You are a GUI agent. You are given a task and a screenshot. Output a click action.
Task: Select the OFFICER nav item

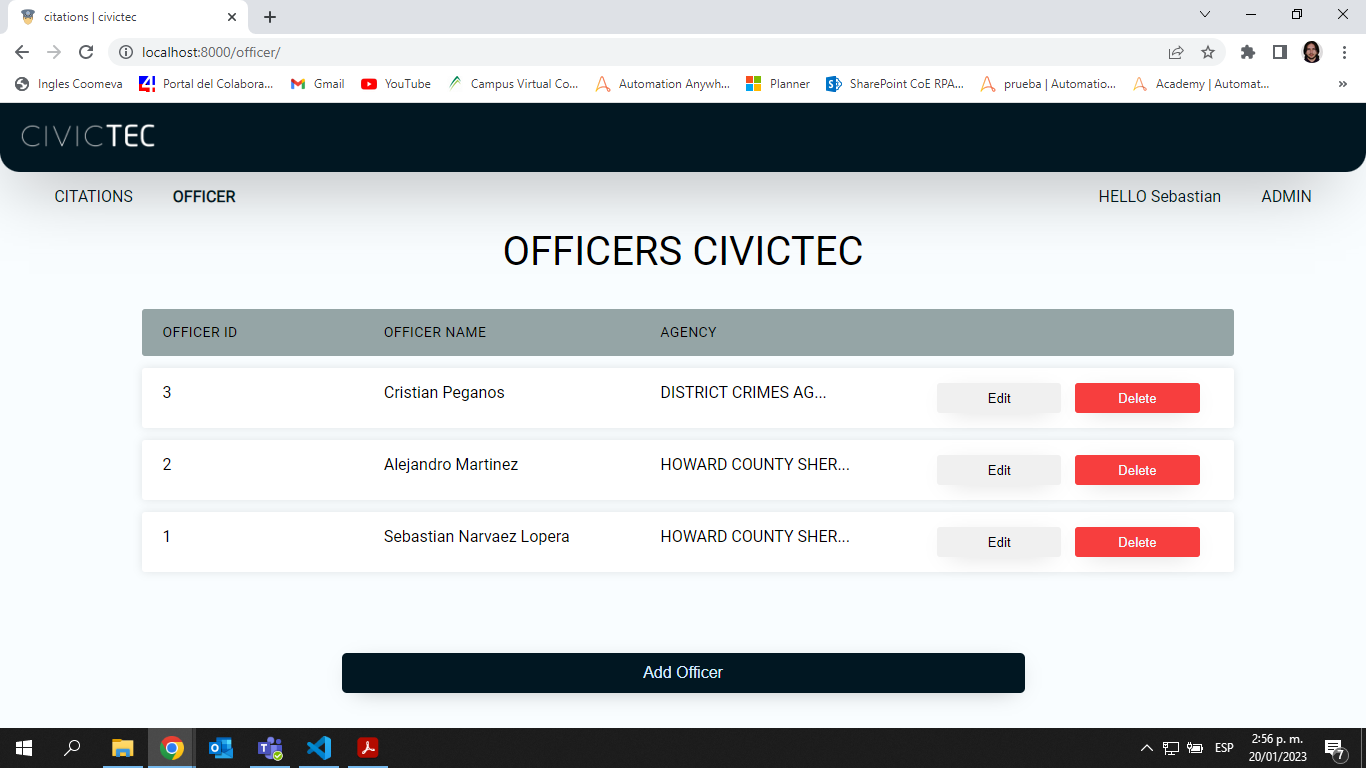pyautogui.click(x=204, y=196)
